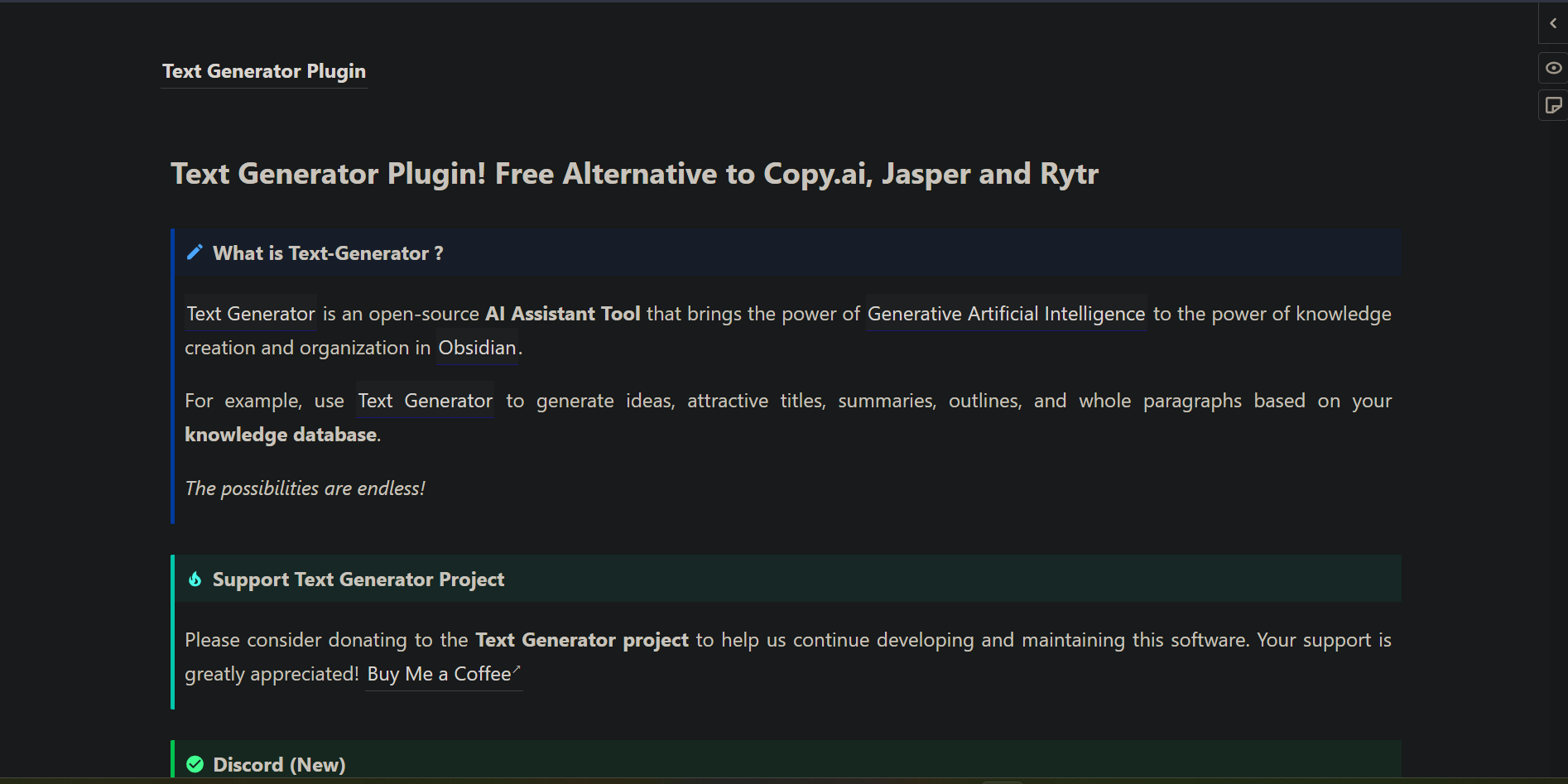Click the horizontal scrollbar at the bottom
1568x784 pixels.
[x=1002, y=781]
